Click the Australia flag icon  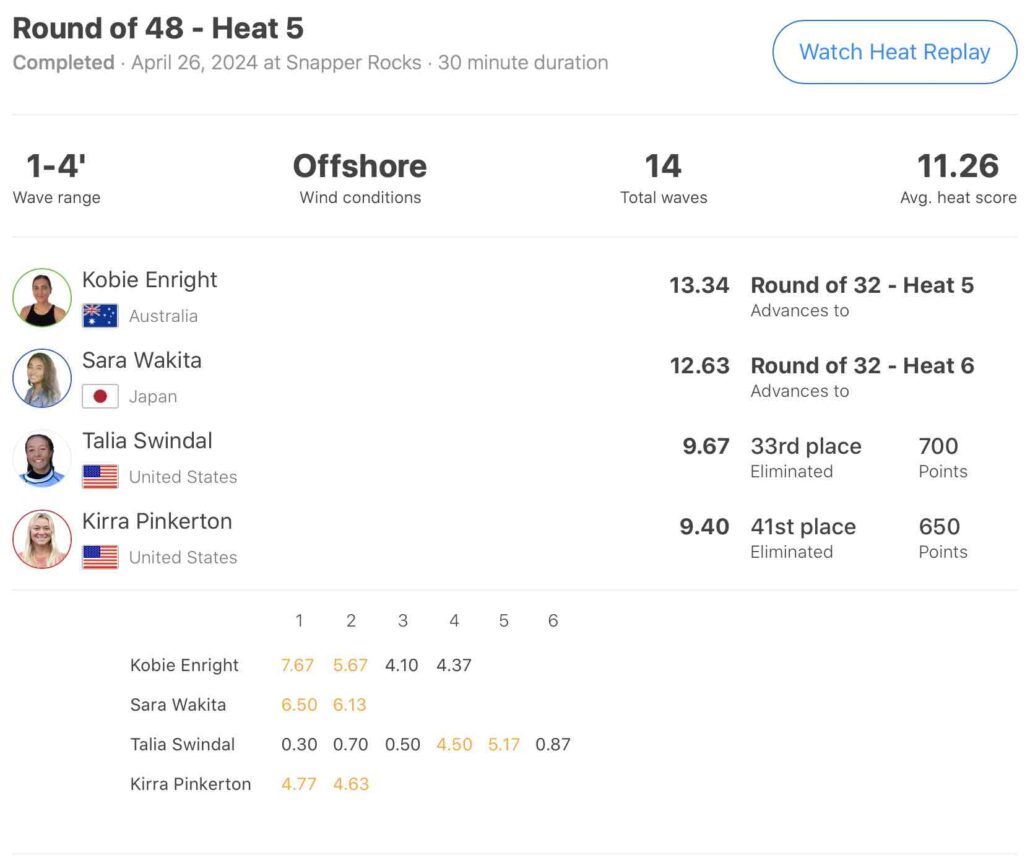[x=100, y=316]
